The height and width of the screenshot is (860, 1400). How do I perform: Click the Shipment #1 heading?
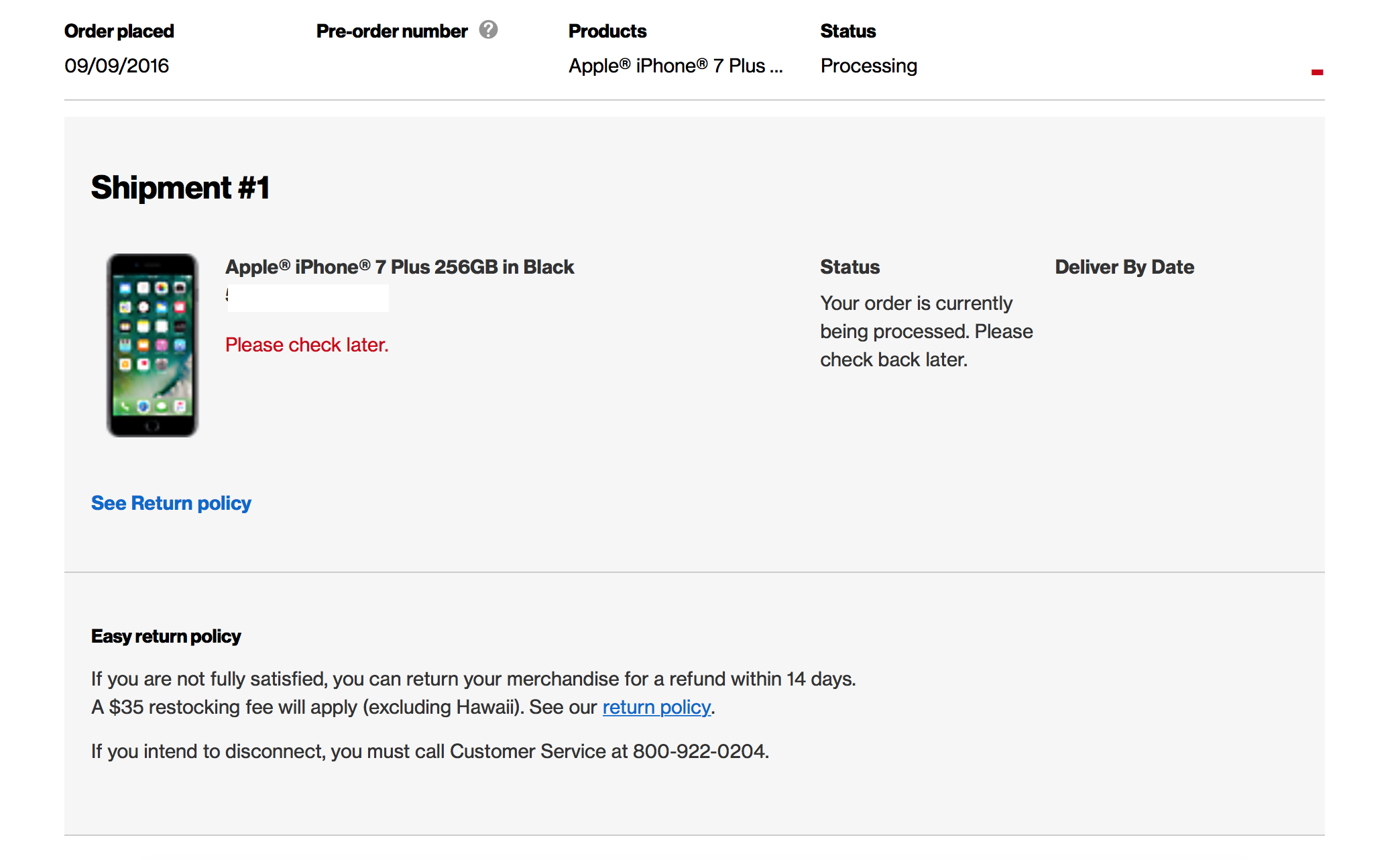coord(180,187)
